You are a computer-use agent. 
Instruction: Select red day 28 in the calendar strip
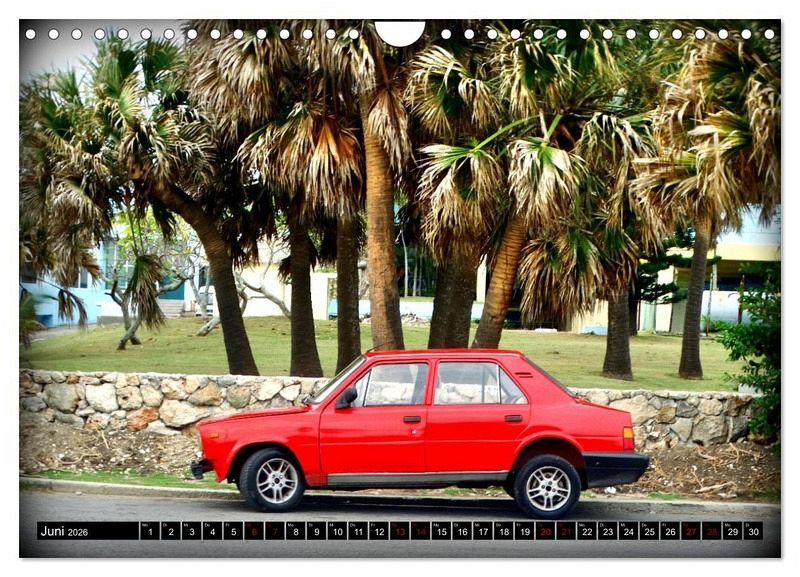[712, 531]
